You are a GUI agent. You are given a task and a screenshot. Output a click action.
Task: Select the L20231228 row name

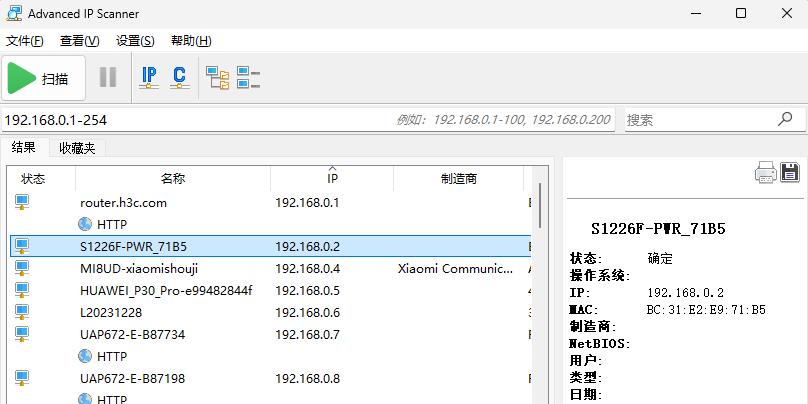point(111,313)
